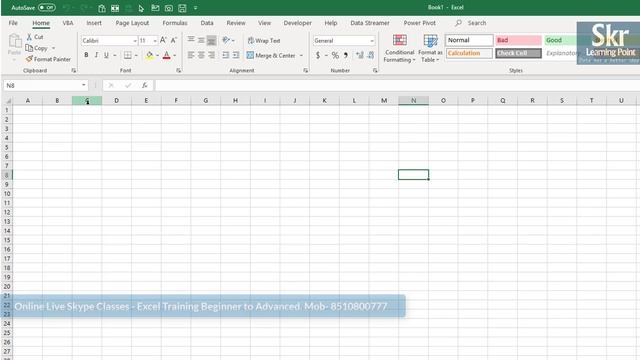The image size is (640, 360).
Task: Customize Quick Access Toolbar dropdown
Action: [196, 8]
